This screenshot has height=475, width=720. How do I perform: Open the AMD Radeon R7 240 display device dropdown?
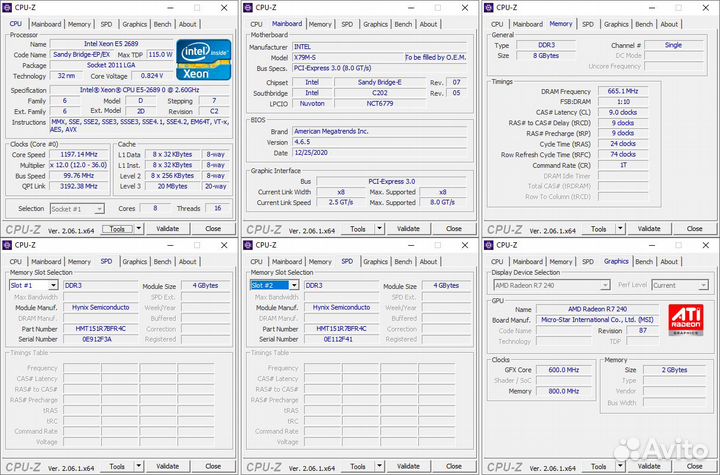(605, 285)
